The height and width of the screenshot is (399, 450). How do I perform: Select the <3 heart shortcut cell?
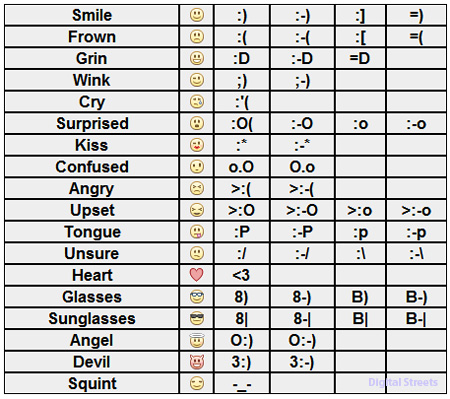pos(241,275)
